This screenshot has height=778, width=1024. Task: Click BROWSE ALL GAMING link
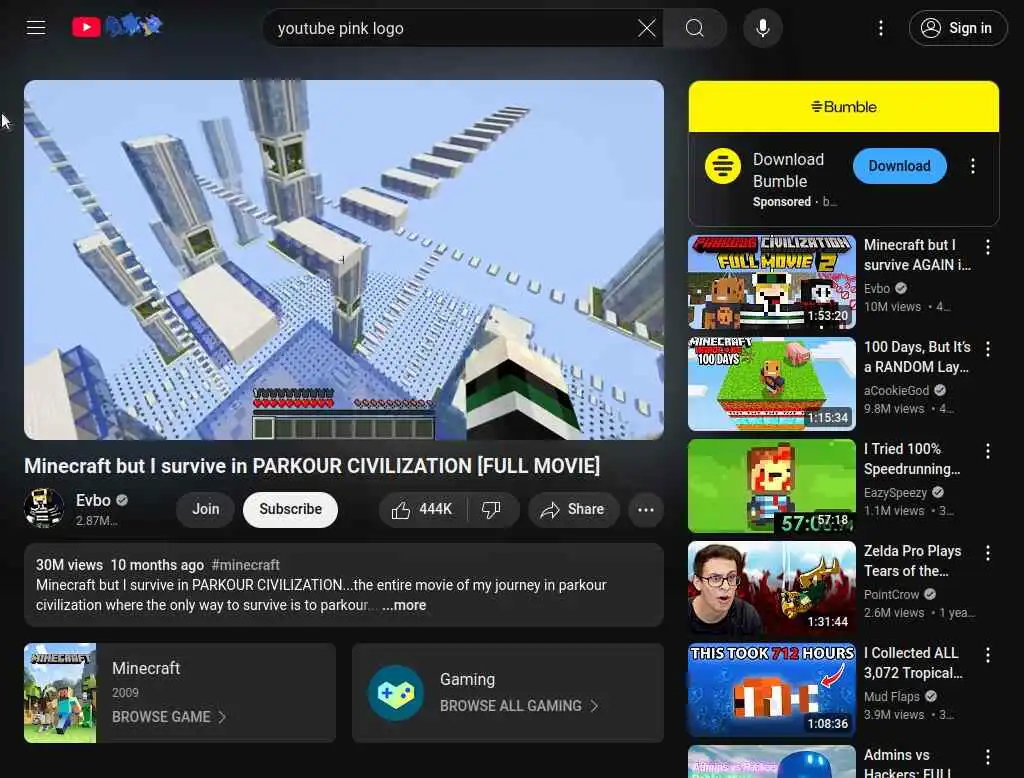coord(519,706)
